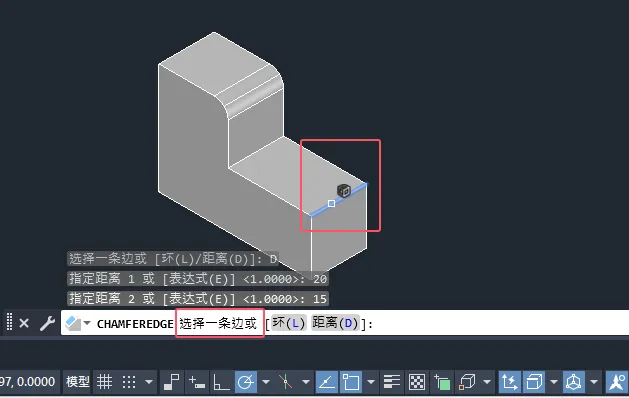629x398 pixels.
Task: Open 3D object snap dropdown
Action: click(487, 382)
